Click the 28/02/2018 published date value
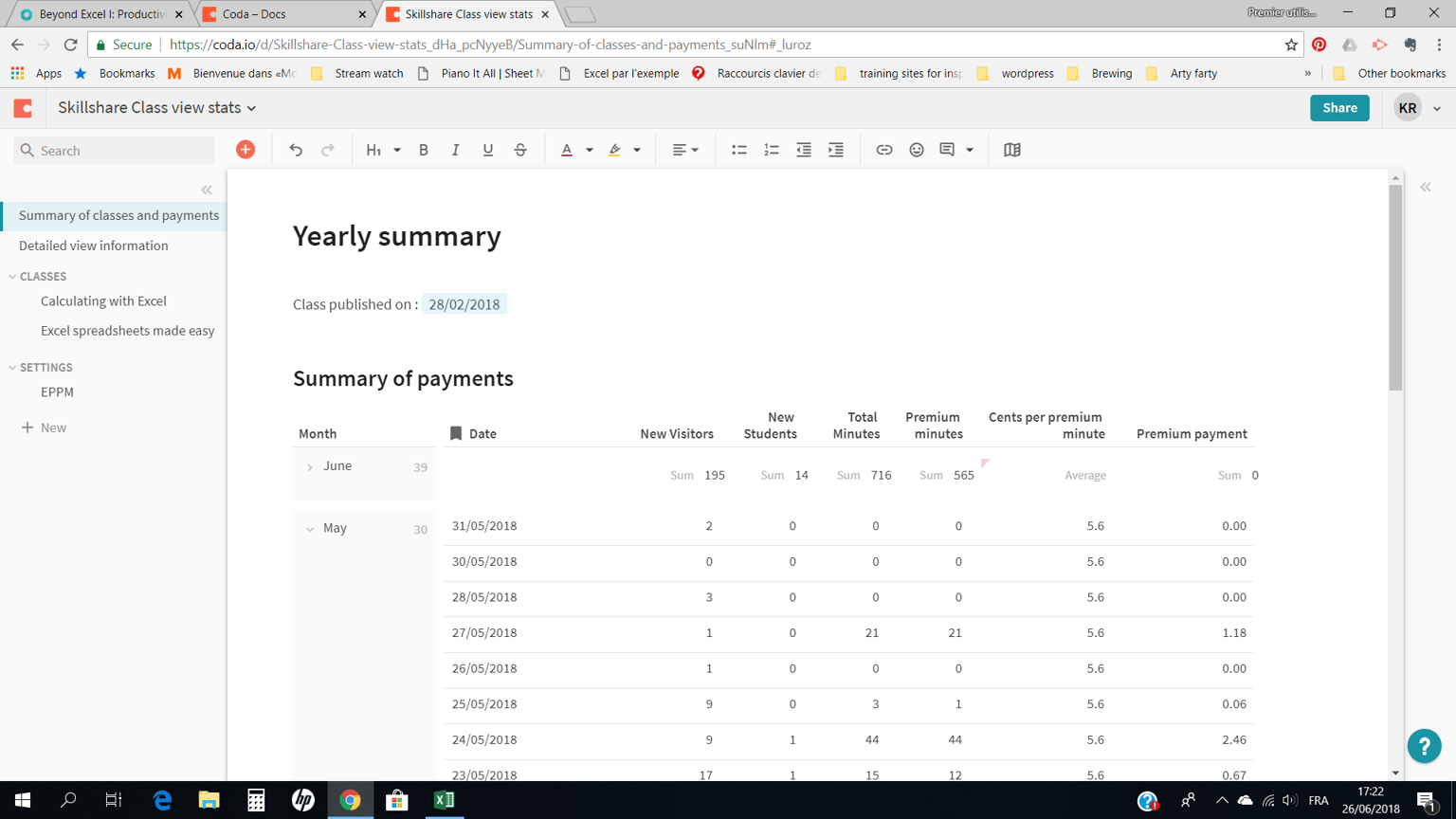Screen dimensions: 1456x819 point(464,304)
